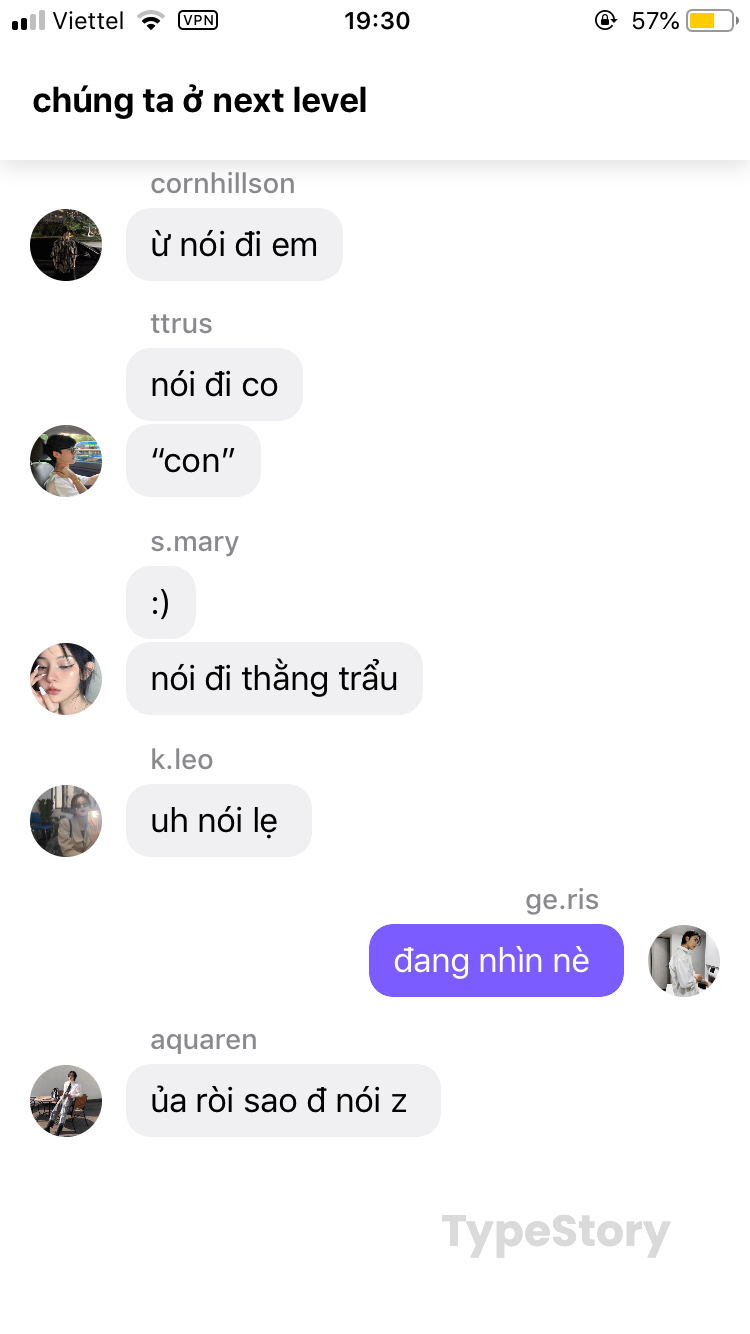Tap k.leo's profile avatar
750x1334 pixels.
point(66,821)
